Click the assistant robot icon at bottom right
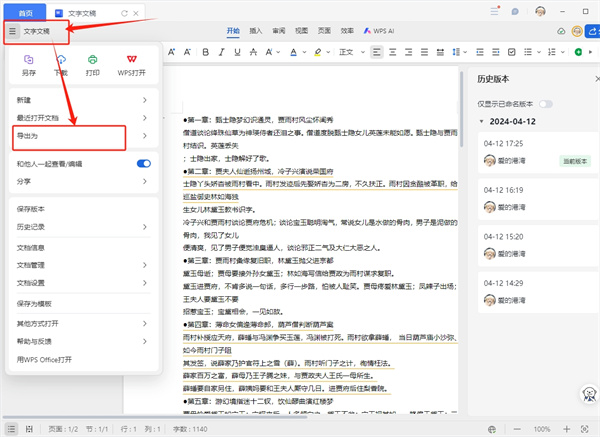Screen dimensions: 600x437 589,394
